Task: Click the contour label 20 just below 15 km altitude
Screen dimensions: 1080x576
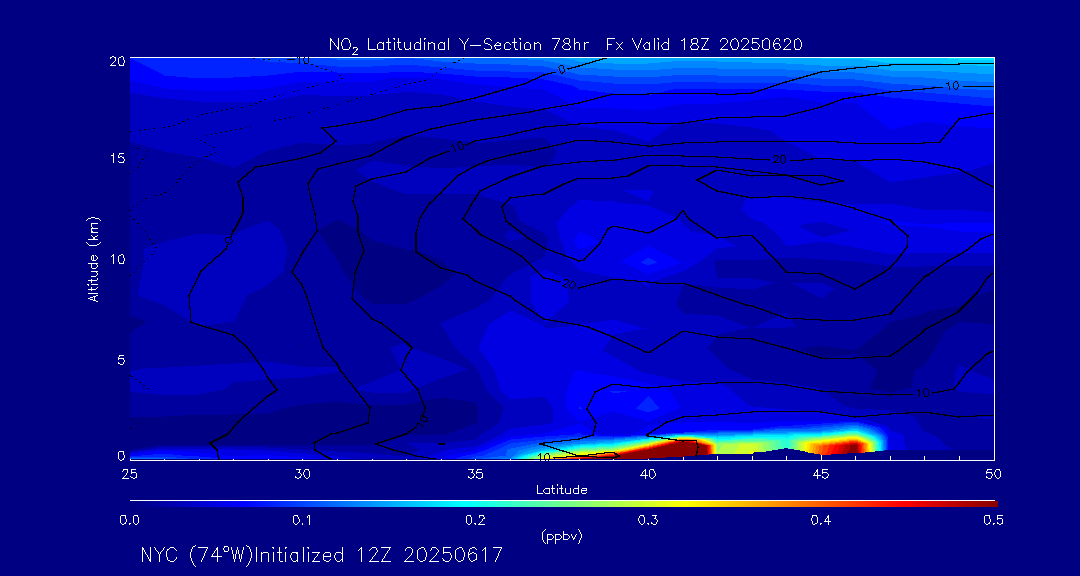Action: point(779,160)
